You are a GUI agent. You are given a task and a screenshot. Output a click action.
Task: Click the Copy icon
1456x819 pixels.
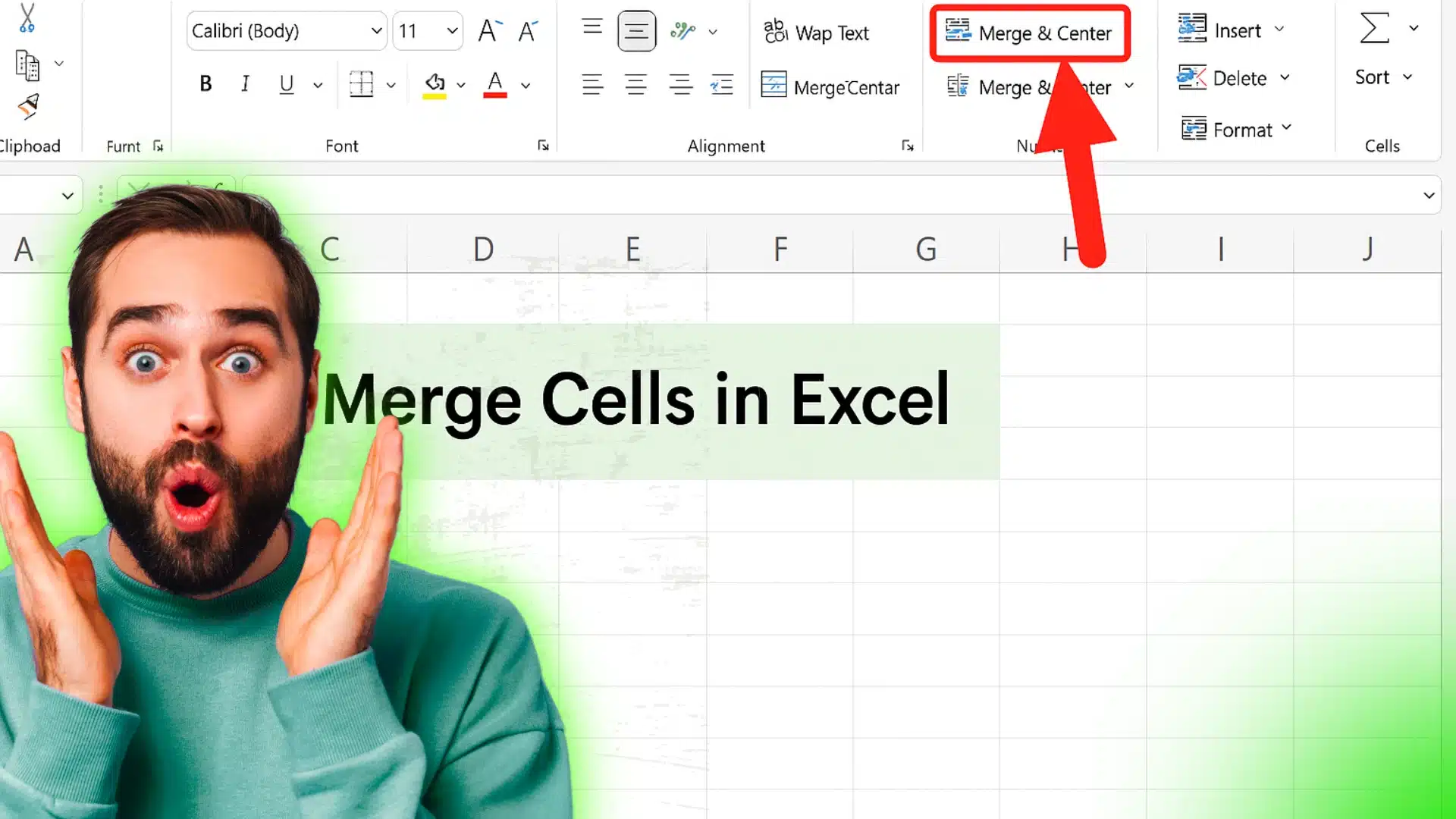point(27,65)
